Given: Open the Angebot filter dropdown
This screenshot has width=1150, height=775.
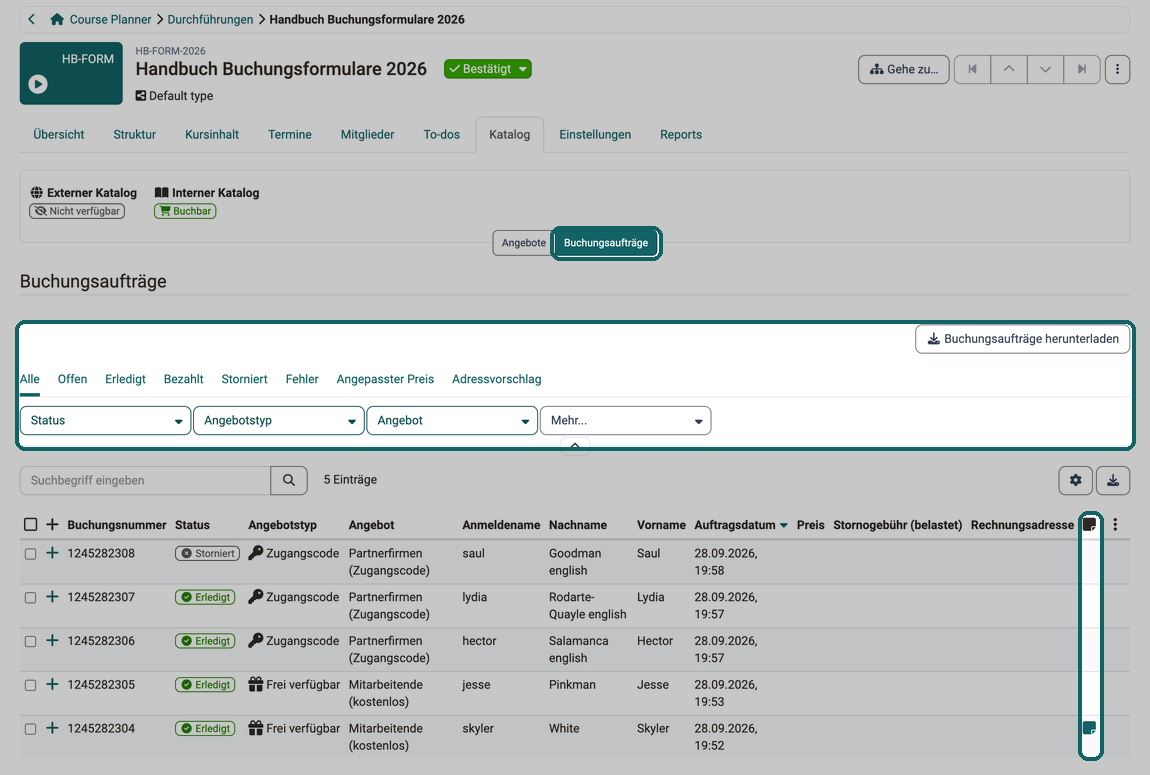Looking at the screenshot, I should (452, 420).
